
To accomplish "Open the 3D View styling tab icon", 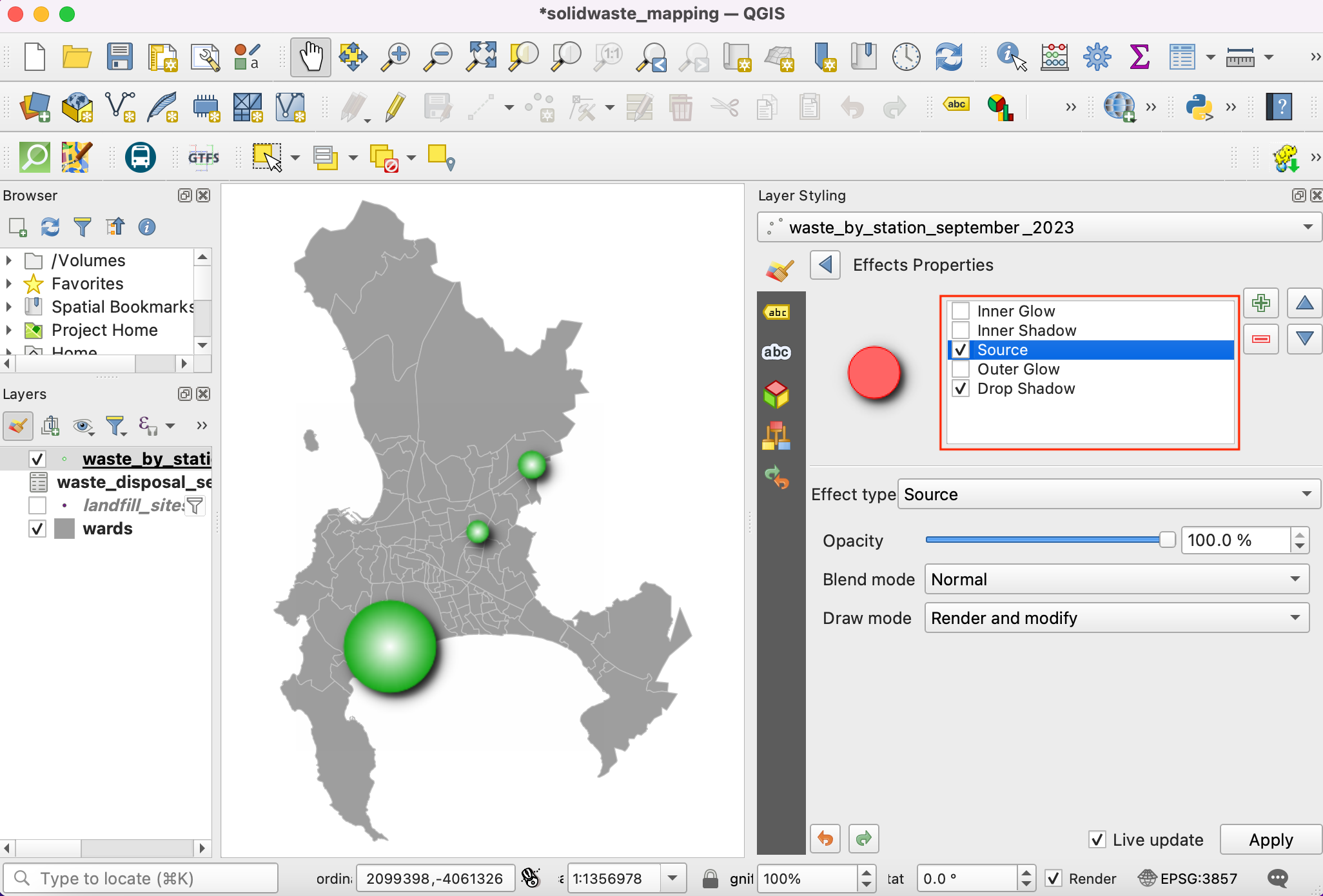I will point(776,394).
